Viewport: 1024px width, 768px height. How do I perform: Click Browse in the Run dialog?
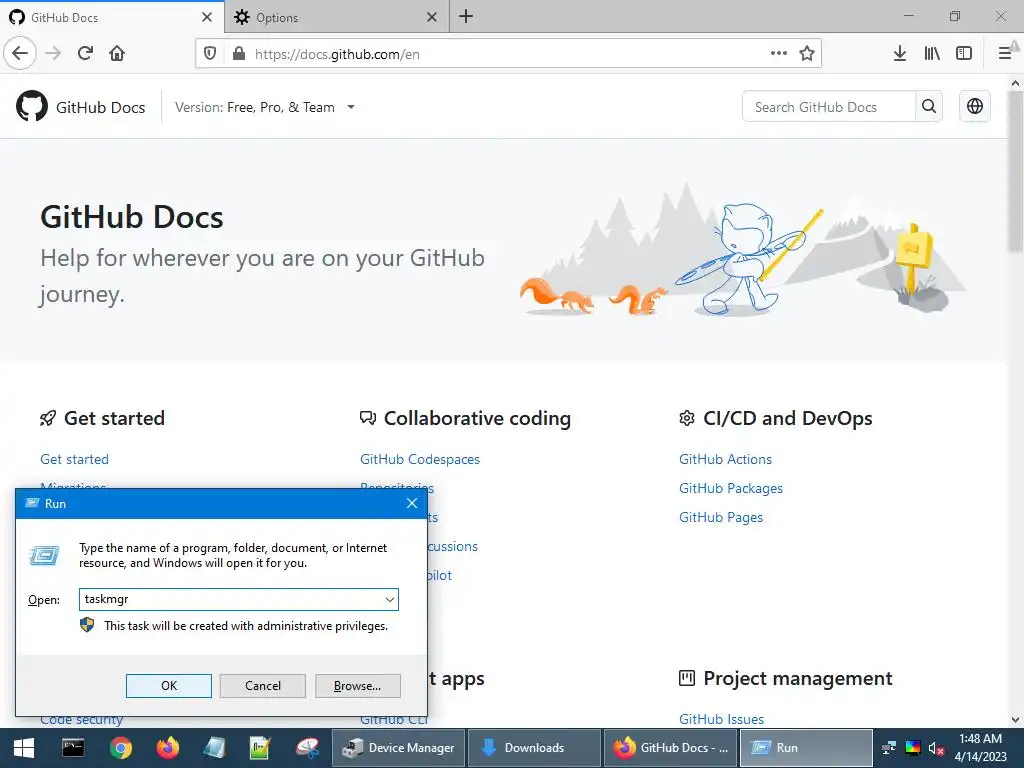tap(357, 686)
